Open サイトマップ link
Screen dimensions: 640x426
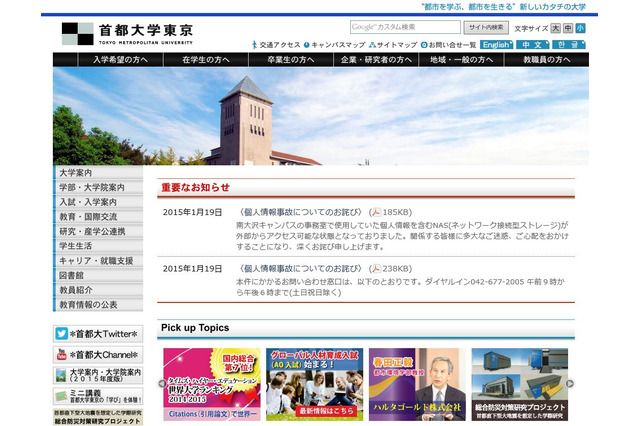[x=393, y=45]
